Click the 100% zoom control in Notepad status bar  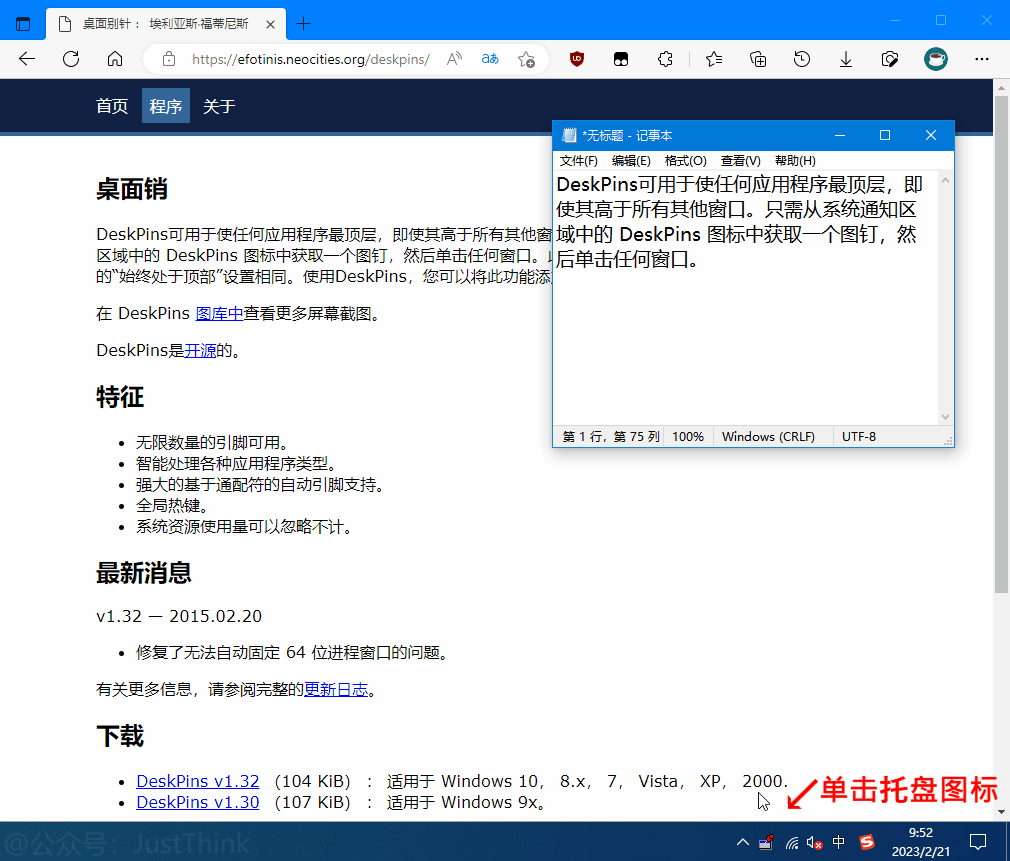(688, 436)
